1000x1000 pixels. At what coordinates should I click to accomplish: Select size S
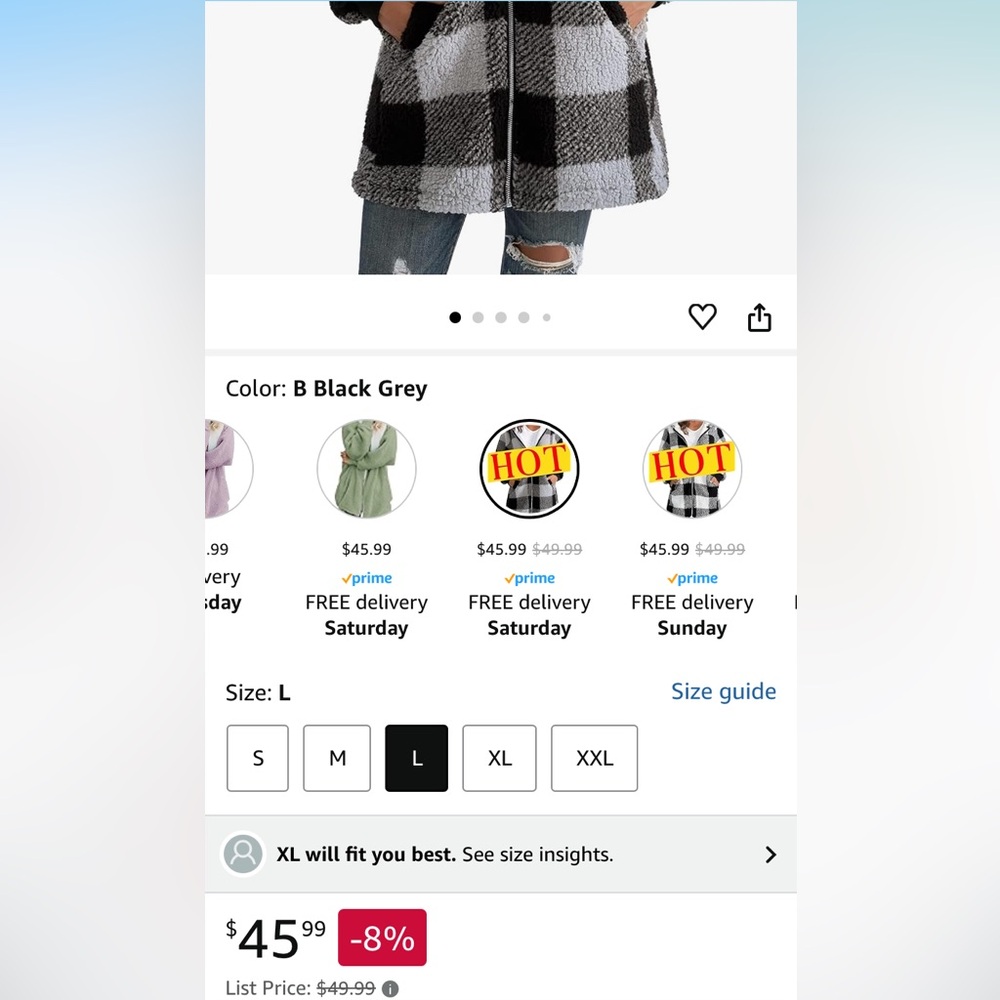[x=258, y=758]
